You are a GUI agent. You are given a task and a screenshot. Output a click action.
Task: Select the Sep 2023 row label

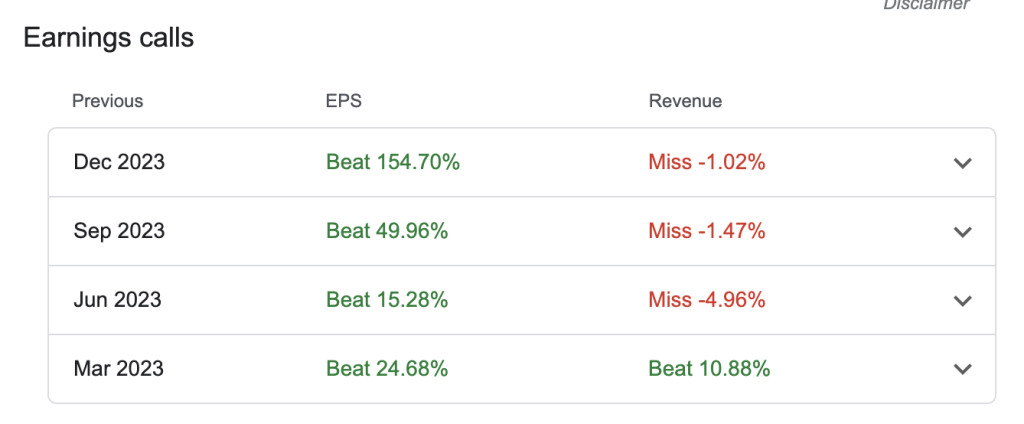point(119,231)
